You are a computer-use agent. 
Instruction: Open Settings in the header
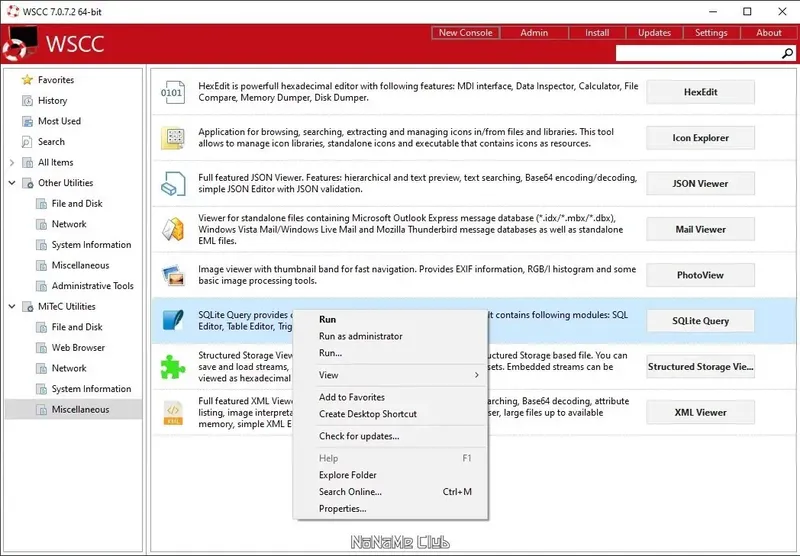(x=711, y=33)
